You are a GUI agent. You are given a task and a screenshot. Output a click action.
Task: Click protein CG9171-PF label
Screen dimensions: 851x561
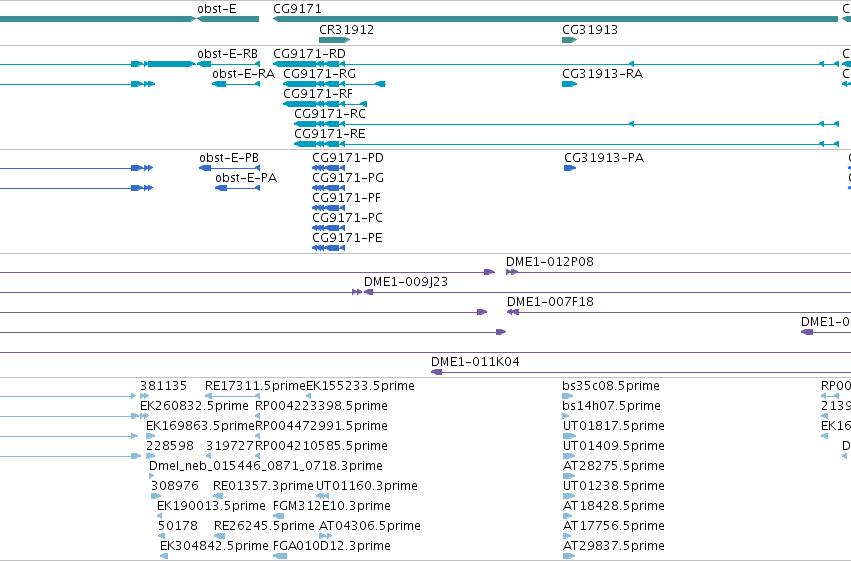[346, 198]
